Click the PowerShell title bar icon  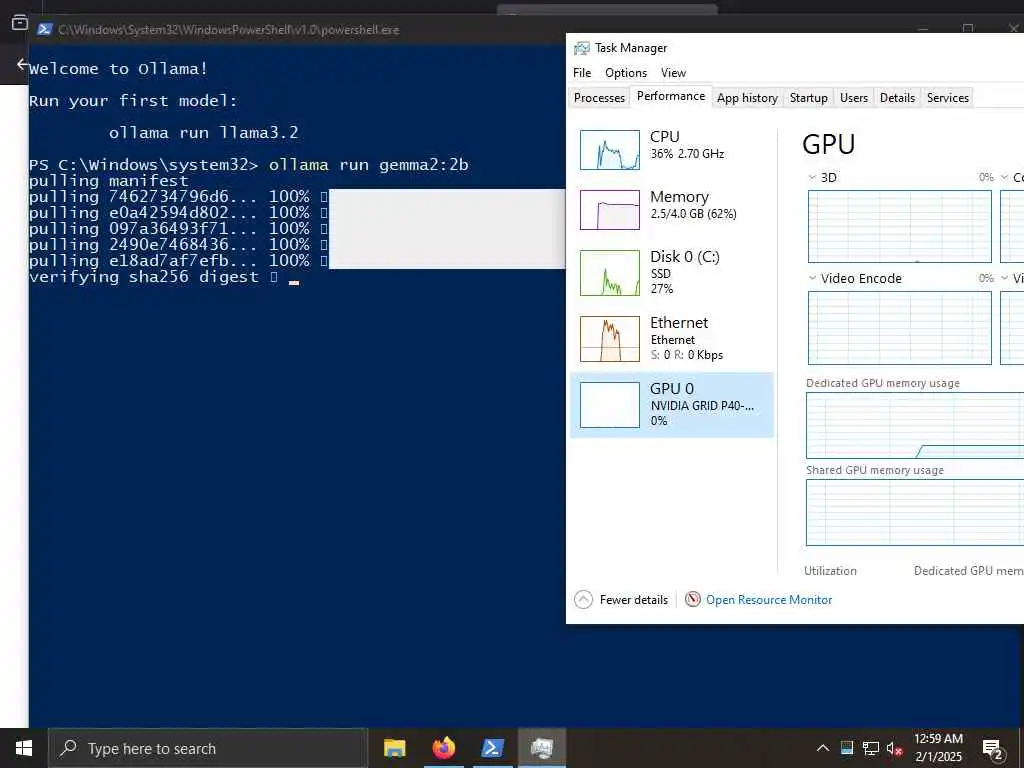[x=44, y=29]
